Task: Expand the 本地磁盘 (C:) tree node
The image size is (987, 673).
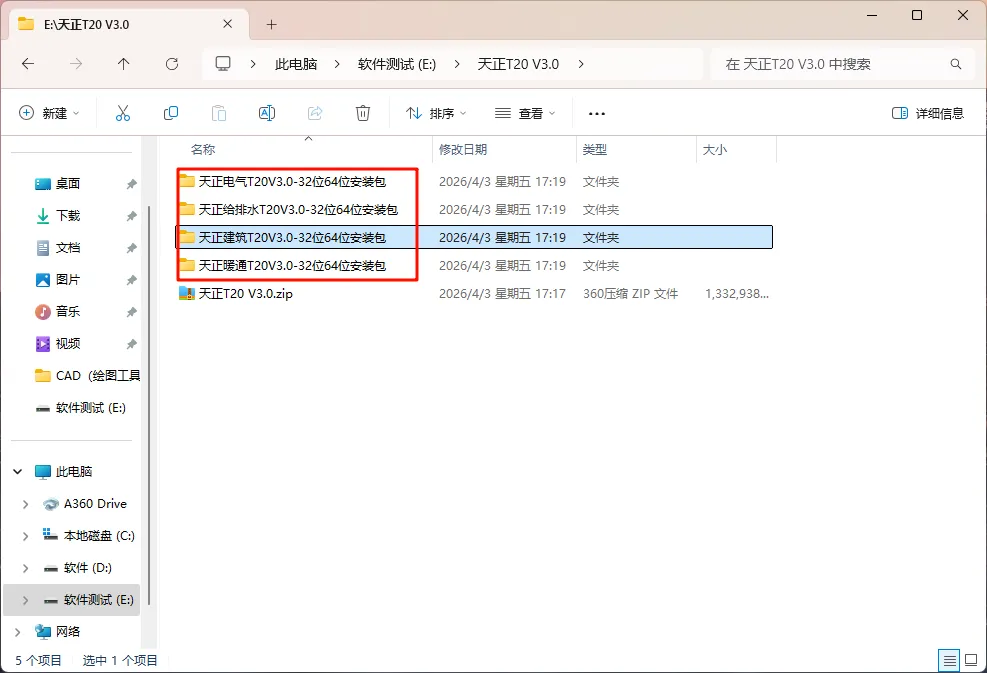Action: pos(25,536)
